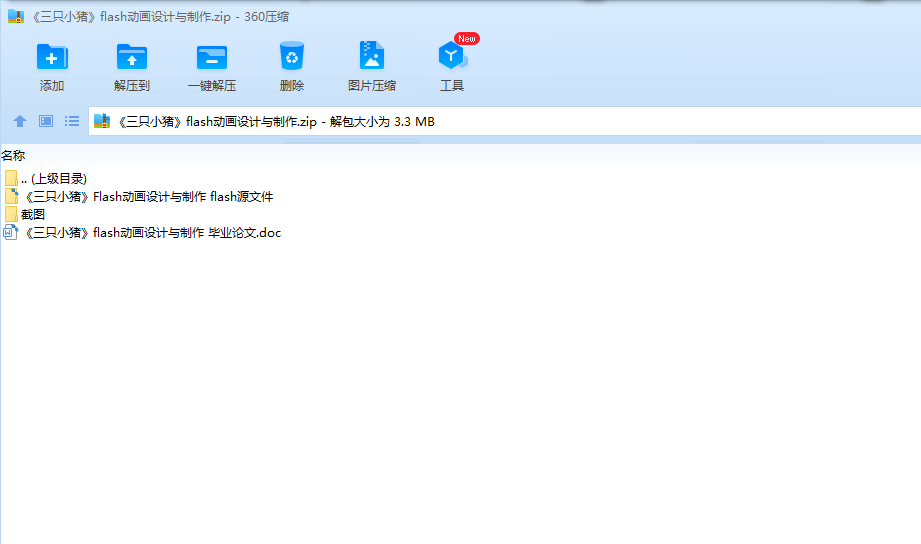The image size is (921, 544).
Task: Click the 360压缩 app icon in the title bar
Action: [x=16, y=16]
